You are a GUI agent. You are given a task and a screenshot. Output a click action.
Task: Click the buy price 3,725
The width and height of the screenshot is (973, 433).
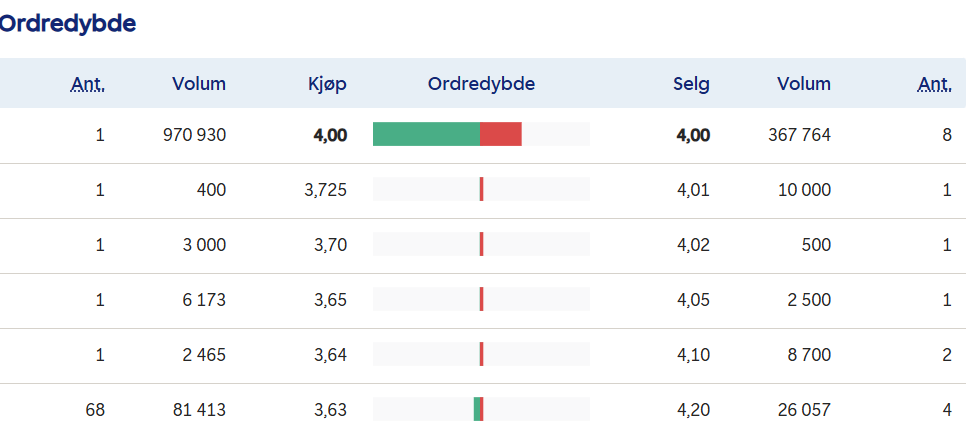click(325, 190)
